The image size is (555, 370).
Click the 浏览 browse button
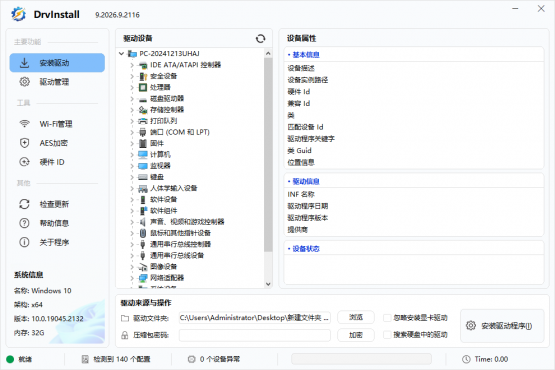pyautogui.click(x=356, y=317)
